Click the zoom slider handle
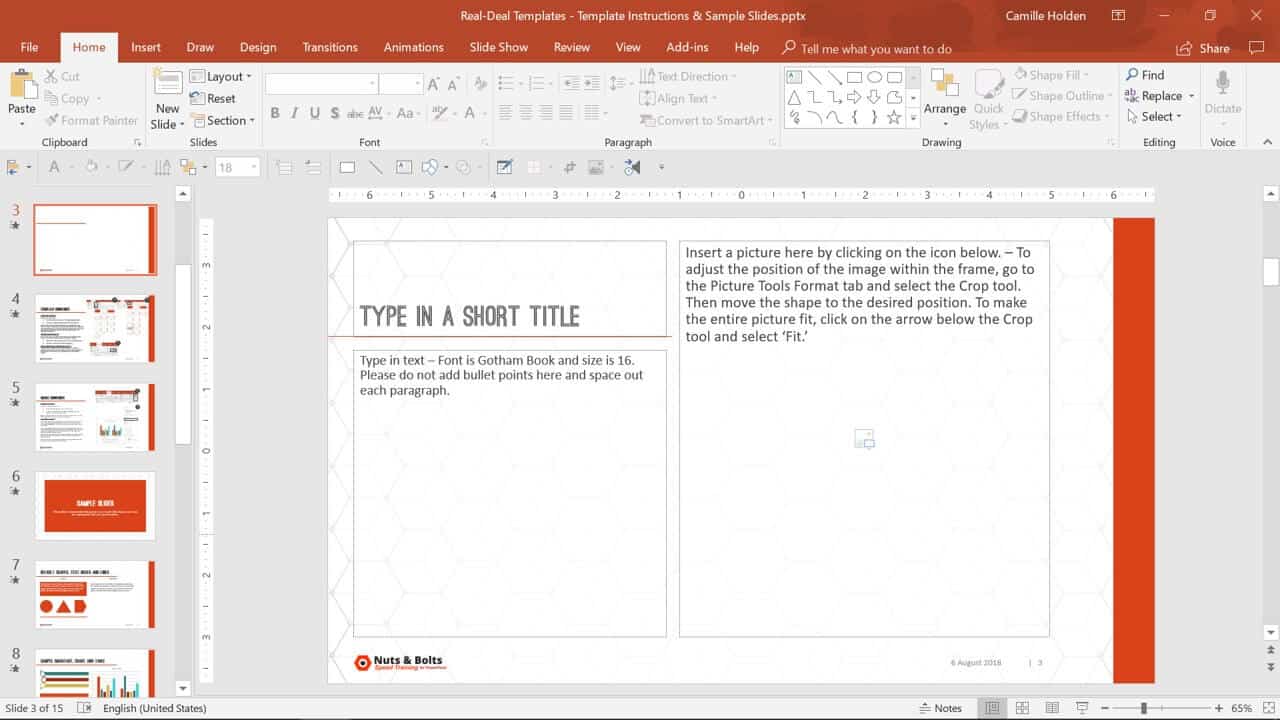The height and width of the screenshot is (720, 1280). (x=1143, y=708)
